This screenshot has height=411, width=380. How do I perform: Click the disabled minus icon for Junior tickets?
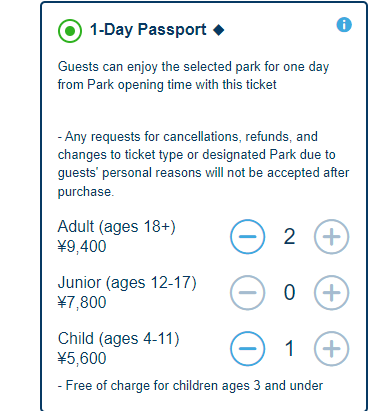(x=248, y=293)
